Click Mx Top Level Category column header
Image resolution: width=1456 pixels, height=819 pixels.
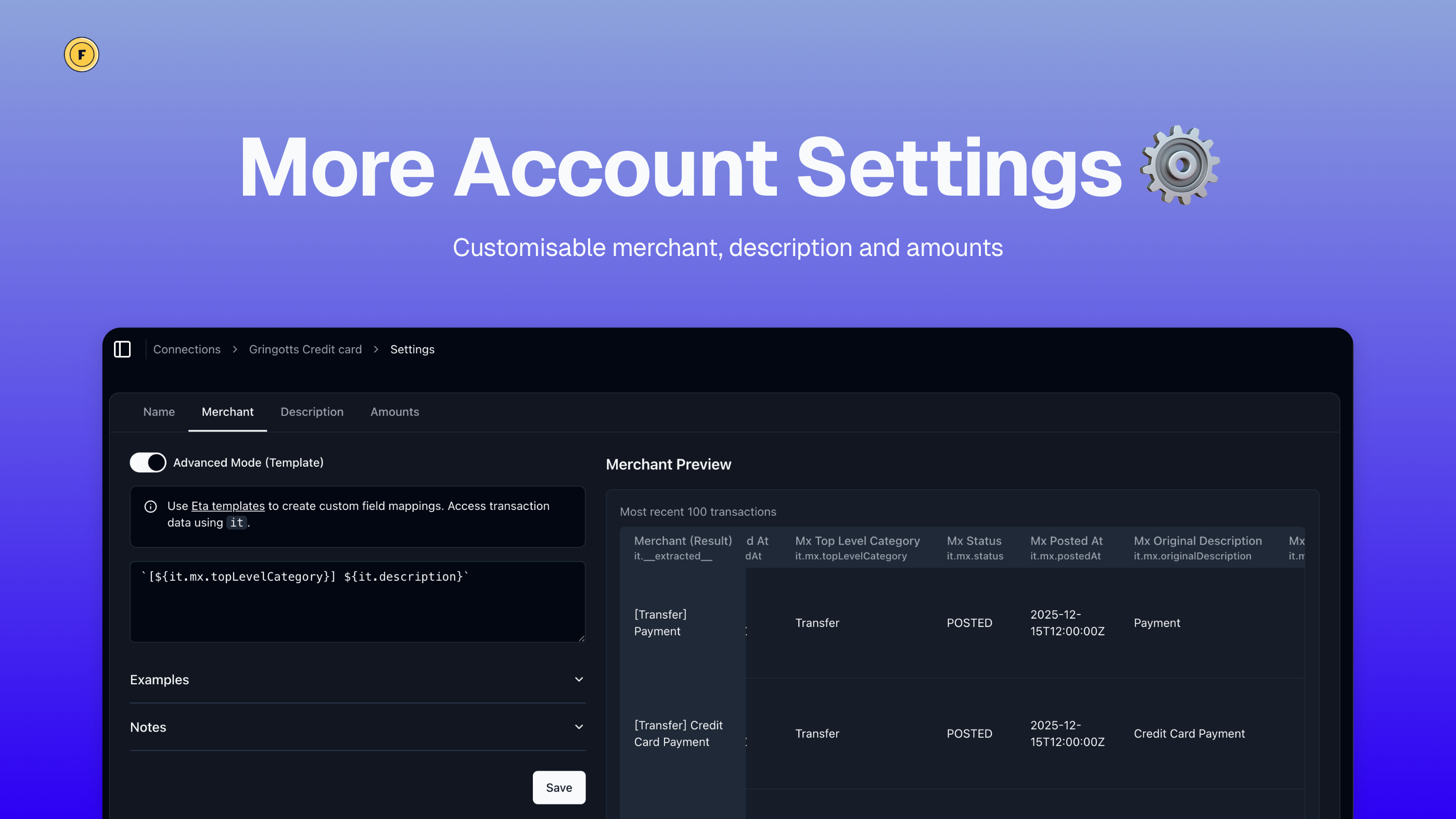click(857, 541)
